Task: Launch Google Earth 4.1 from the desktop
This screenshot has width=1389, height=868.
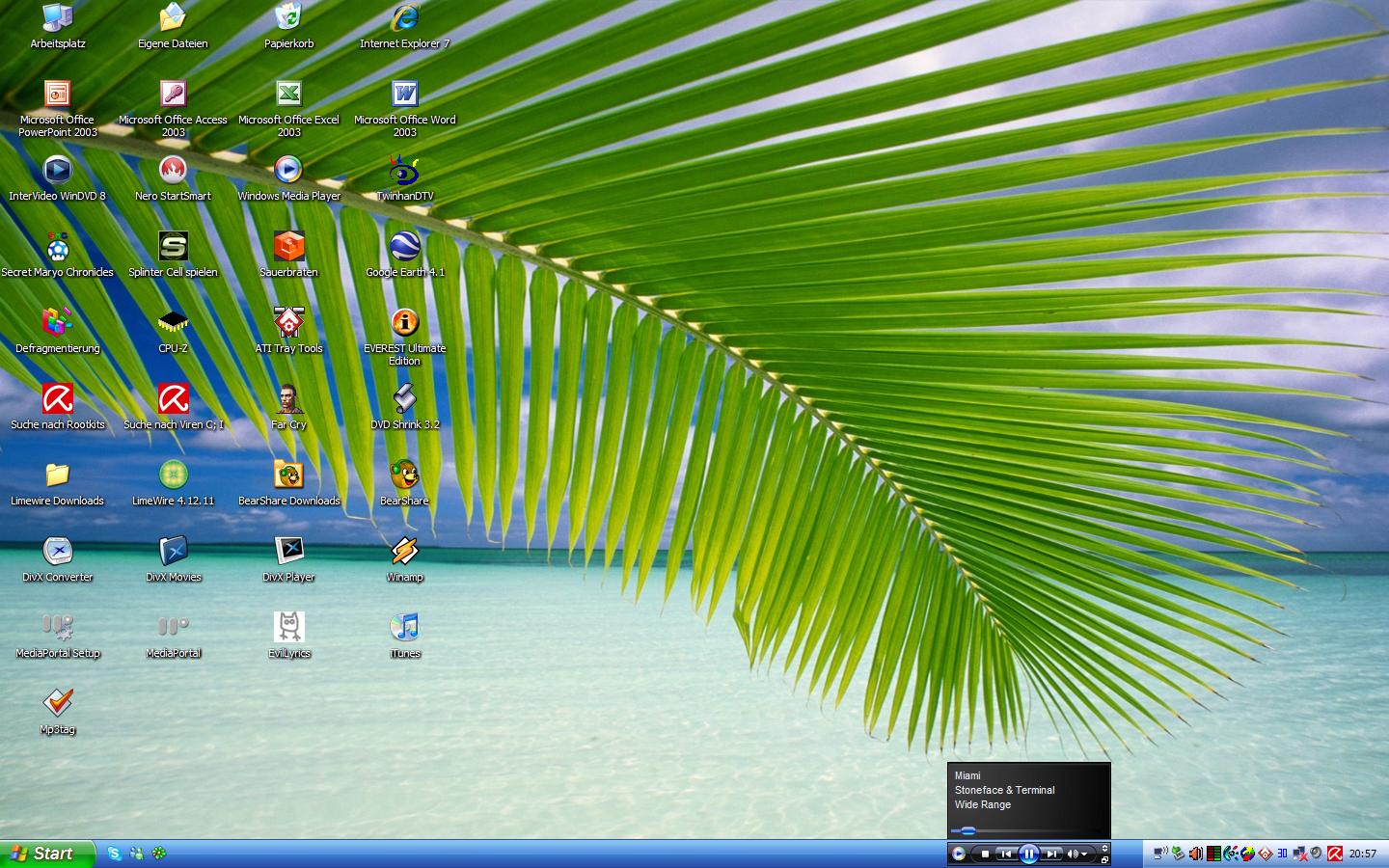Action: pyautogui.click(x=404, y=248)
